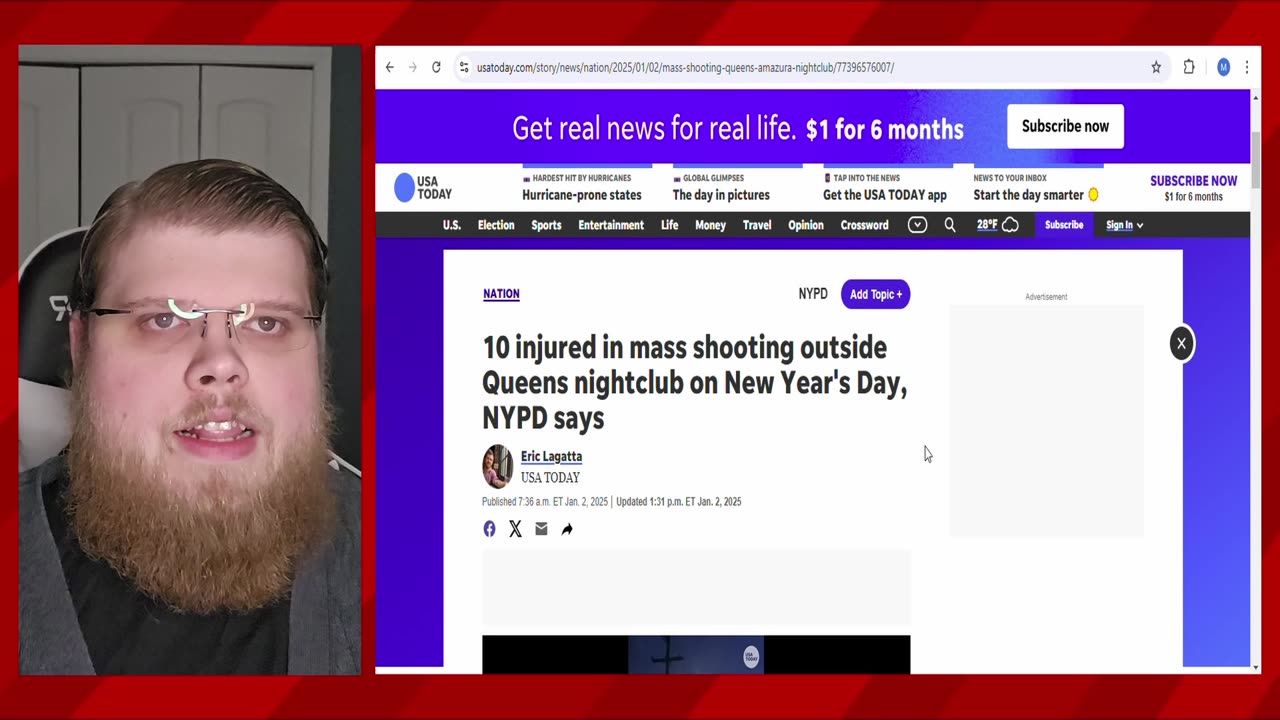Image resolution: width=1280 pixels, height=720 pixels.
Task: Open the Travel nav section
Action: pyautogui.click(x=757, y=225)
